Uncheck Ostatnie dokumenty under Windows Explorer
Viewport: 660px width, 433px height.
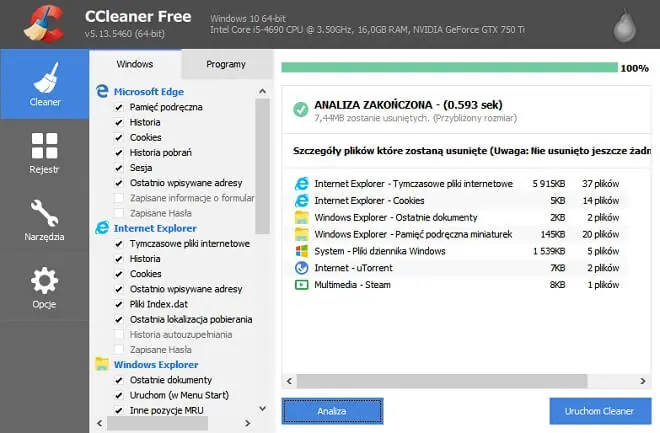pyautogui.click(x=119, y=380)
